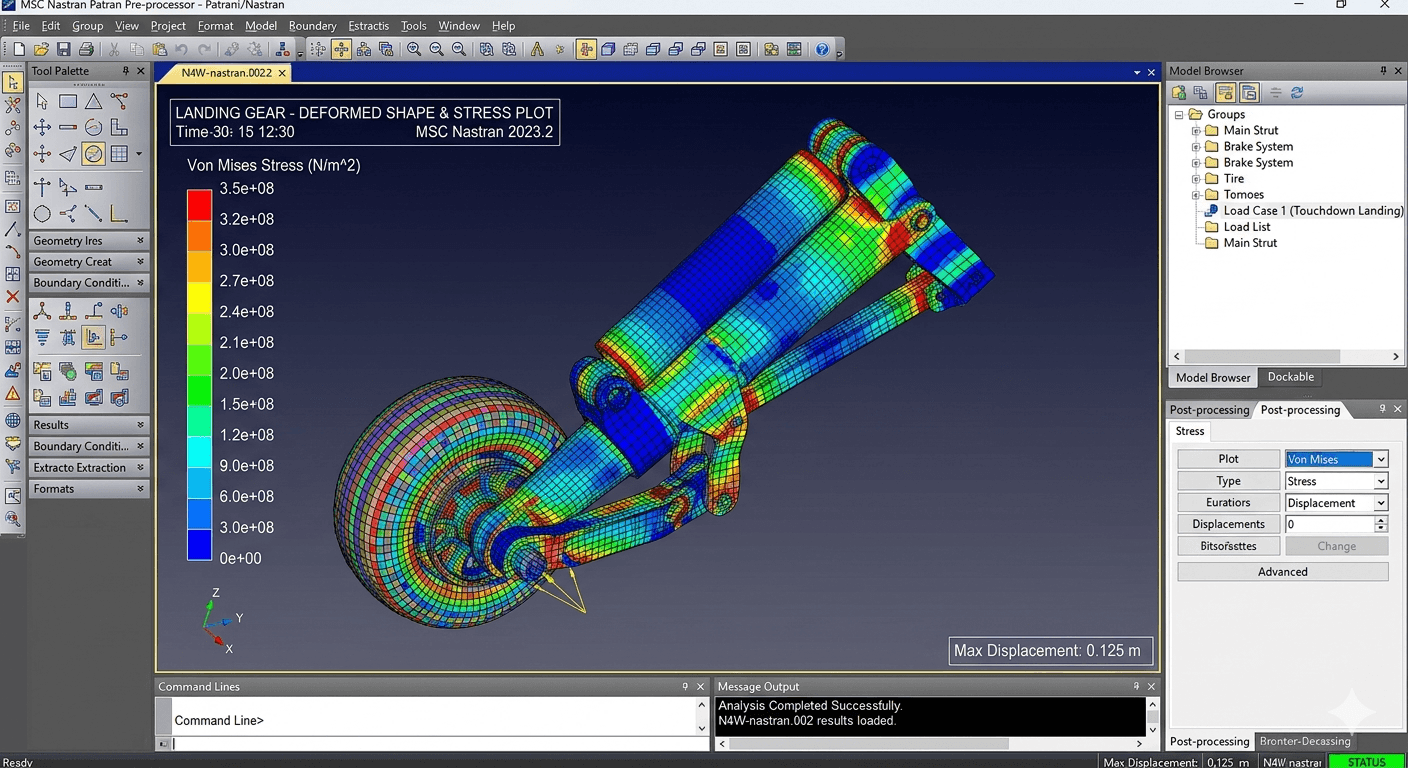Toggle the pin on the Model Browser panel

pyautogui.click(x=1383, y=71)
